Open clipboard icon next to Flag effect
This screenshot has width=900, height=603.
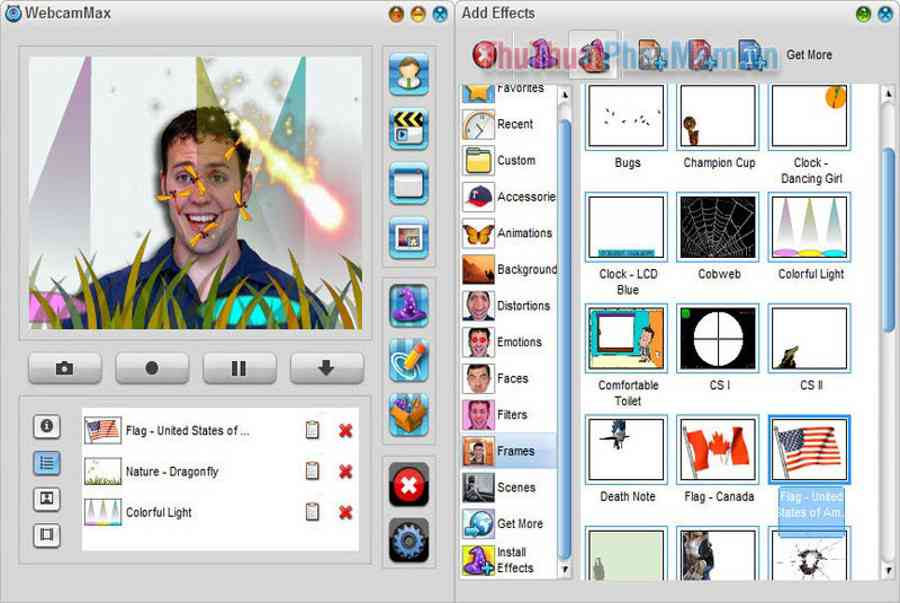coord(312,430)
